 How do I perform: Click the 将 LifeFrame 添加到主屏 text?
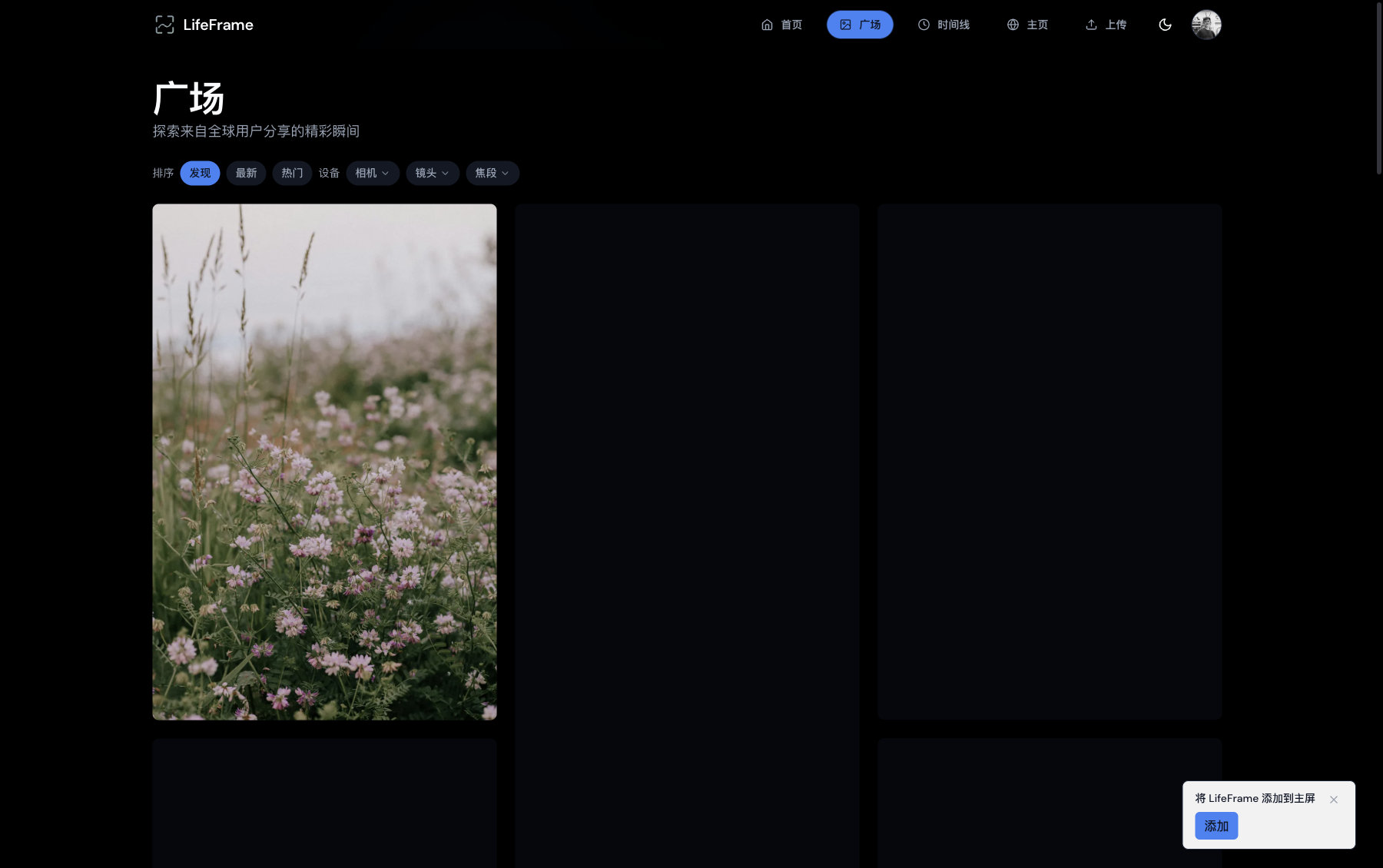(x=1255, y=798)
